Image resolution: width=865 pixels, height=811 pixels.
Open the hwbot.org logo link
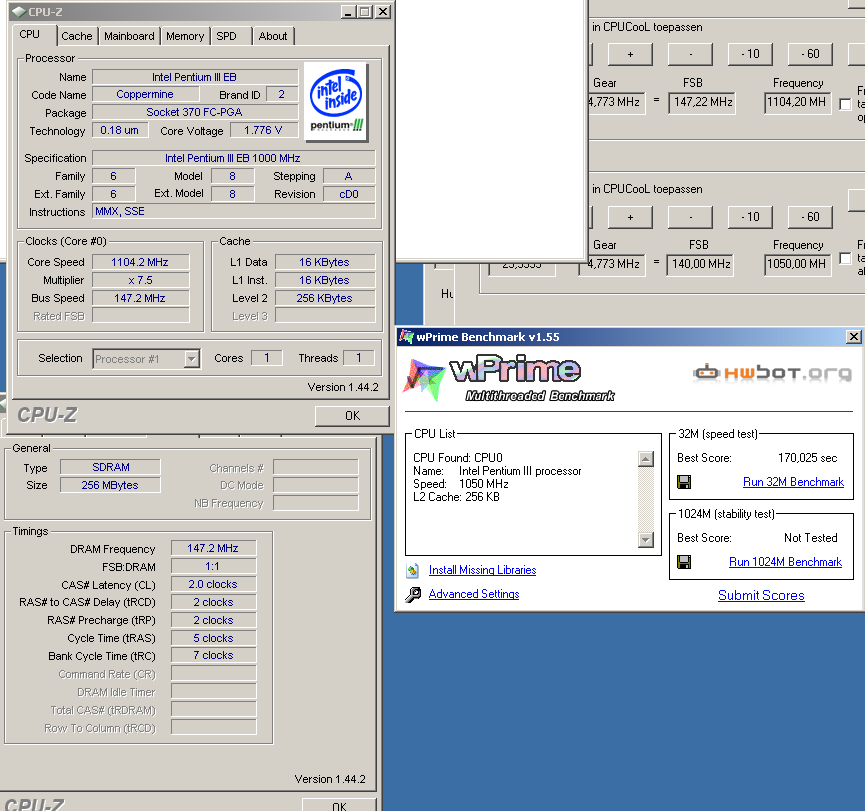[x=772, y=373]
